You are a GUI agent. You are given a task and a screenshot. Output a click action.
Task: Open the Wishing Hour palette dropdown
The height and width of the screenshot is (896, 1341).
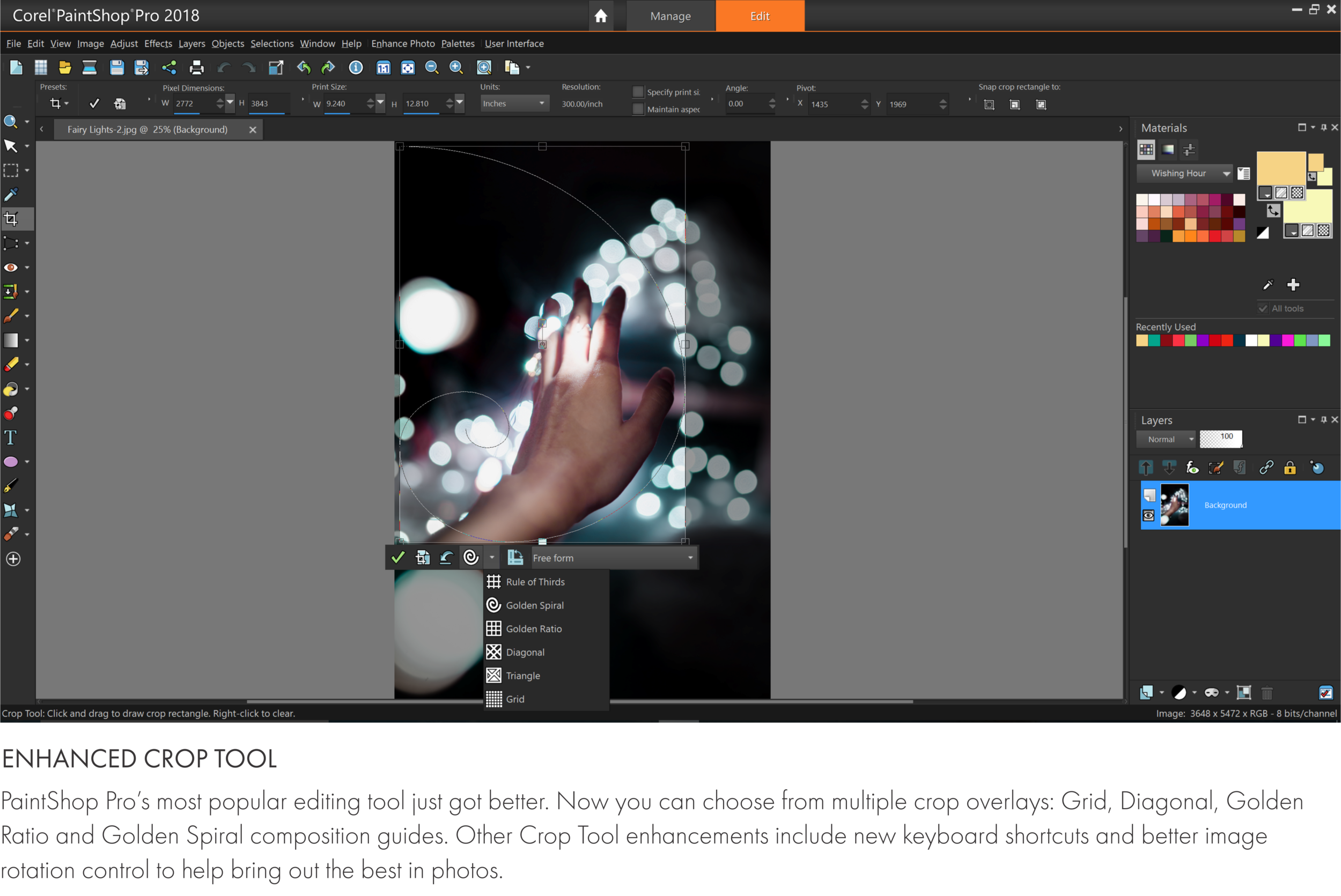pyautogui.click(x=1227, y=173)
